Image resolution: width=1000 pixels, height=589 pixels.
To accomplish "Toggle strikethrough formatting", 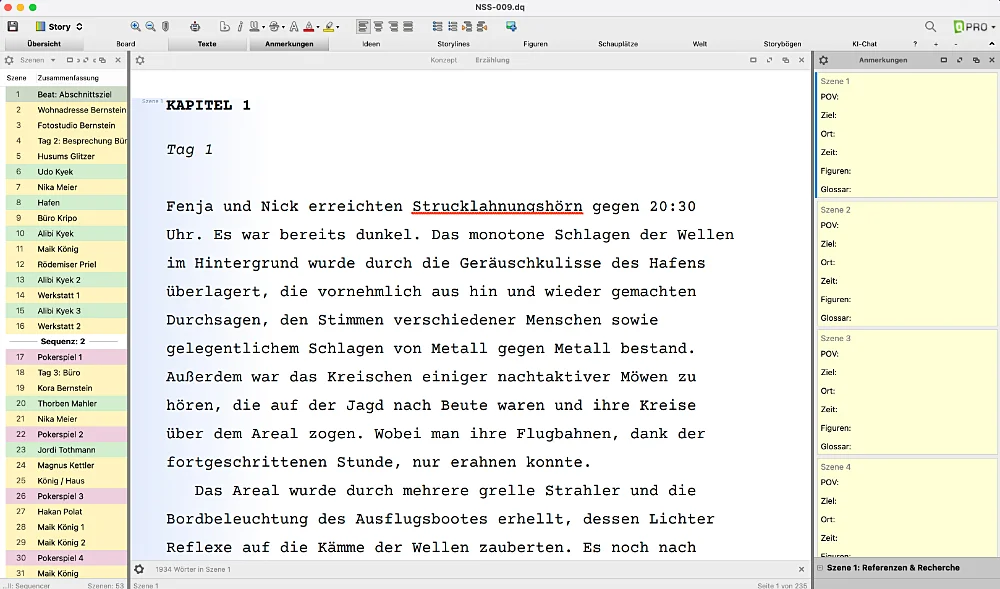I will tap(274, 26).
